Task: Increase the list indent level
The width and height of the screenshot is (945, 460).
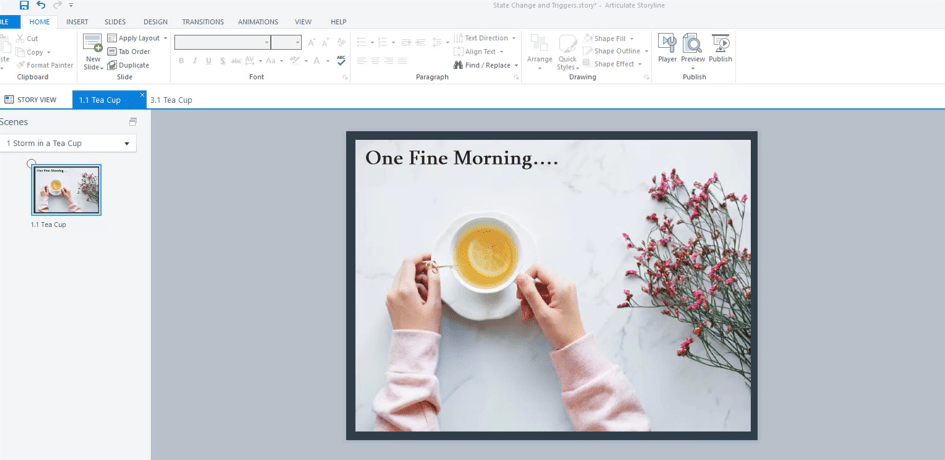Action: (x=422, y=42)
